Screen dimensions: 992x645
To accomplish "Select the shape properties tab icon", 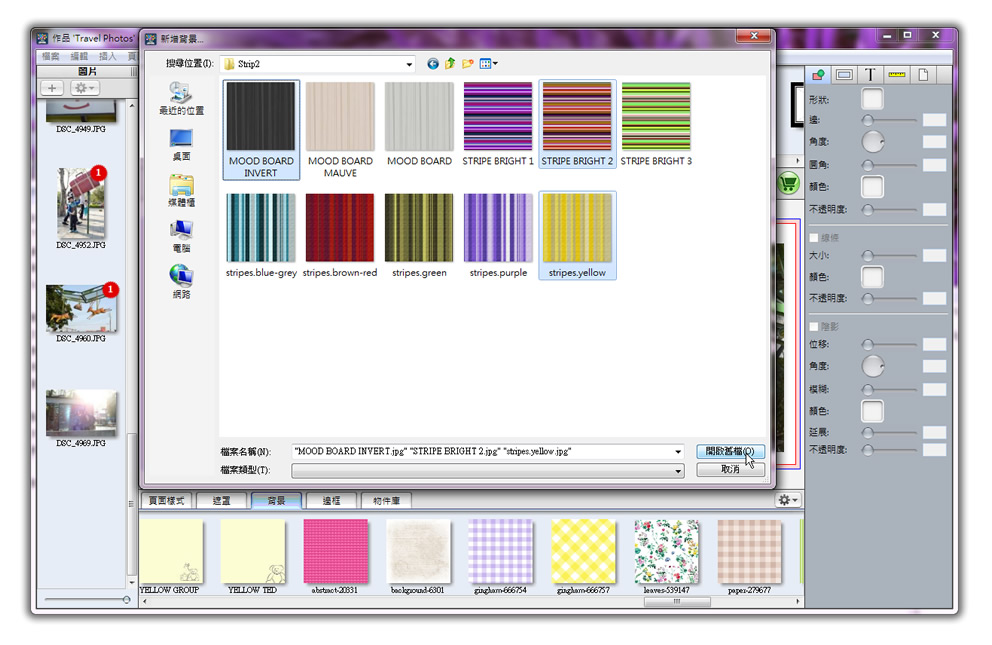I will [x=819, y=75].
